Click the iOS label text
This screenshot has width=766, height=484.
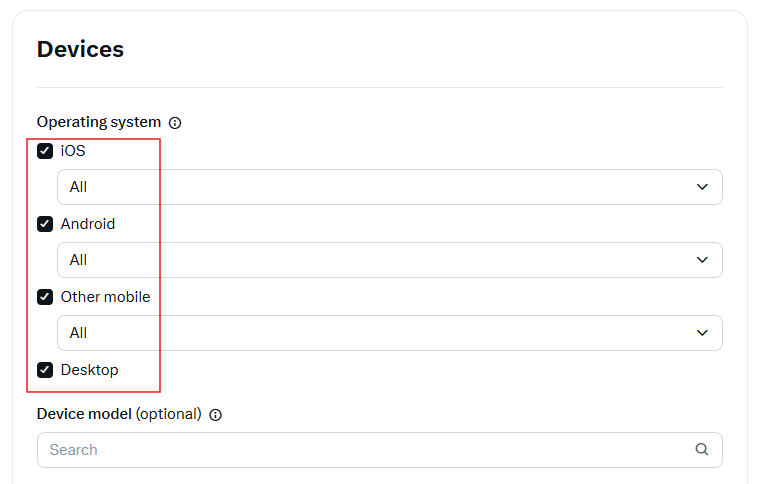[x=73, y=151]
